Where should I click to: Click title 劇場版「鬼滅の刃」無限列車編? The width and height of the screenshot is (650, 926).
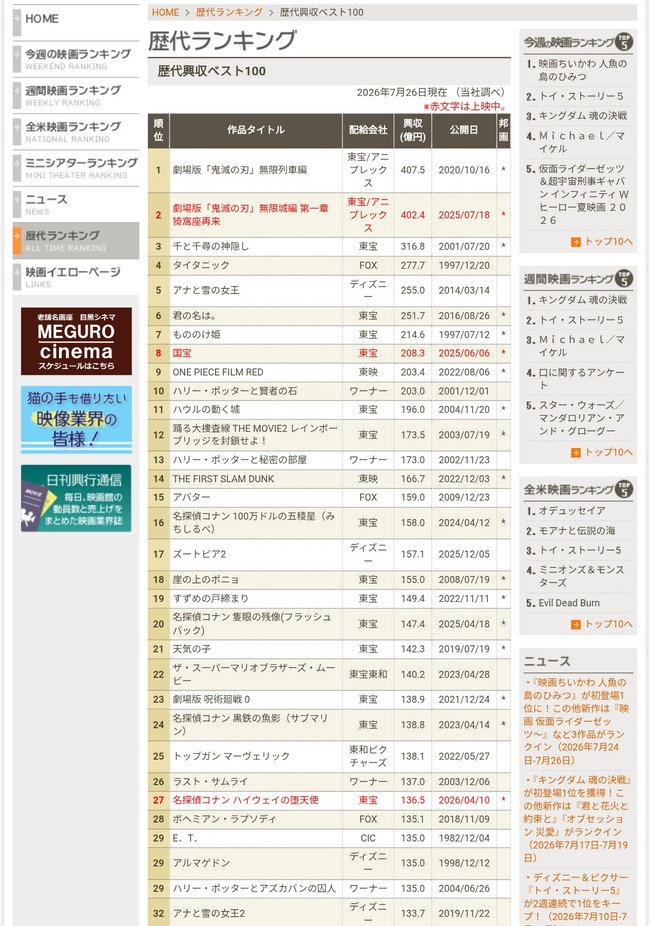[x=240, y=170]
